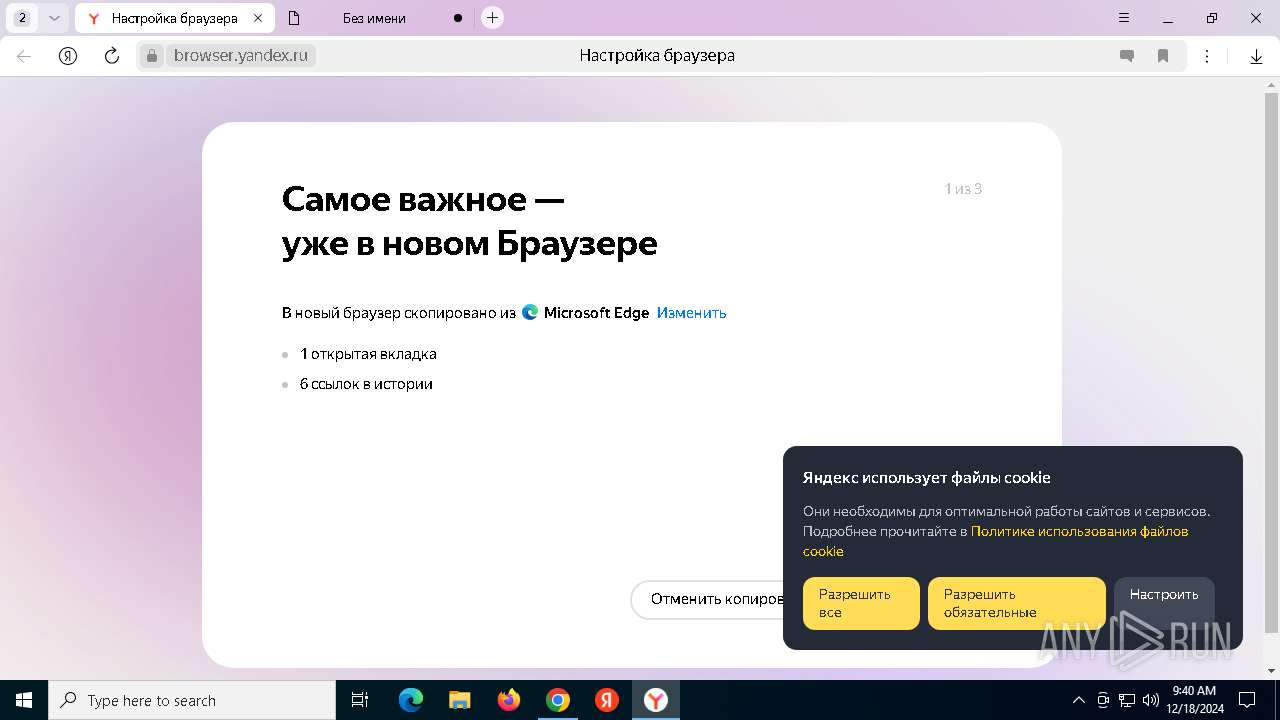The width and height of the screenshot is (1280, 720).
Task: Open the volume tray icon
Action: [1151, 700]
